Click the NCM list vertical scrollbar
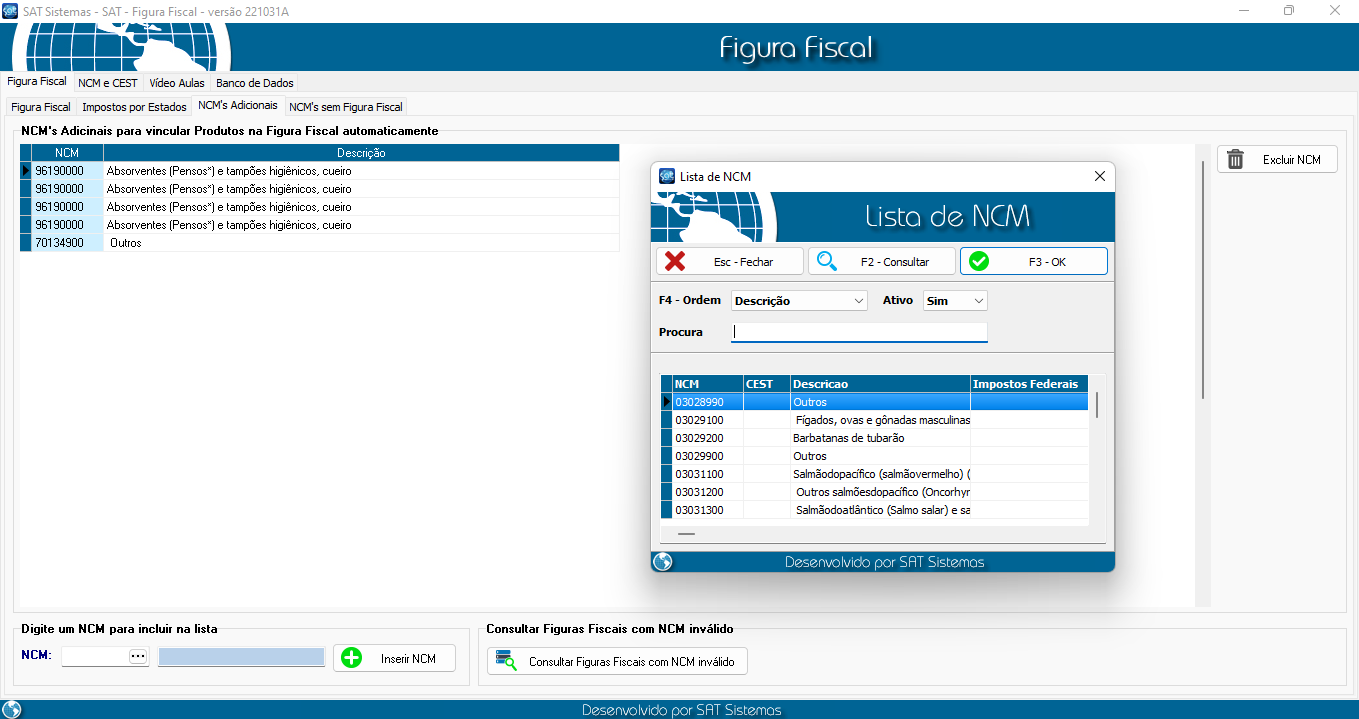Screen dimensions: 1359x719 pyautogui.click(x=1097, y=405)
